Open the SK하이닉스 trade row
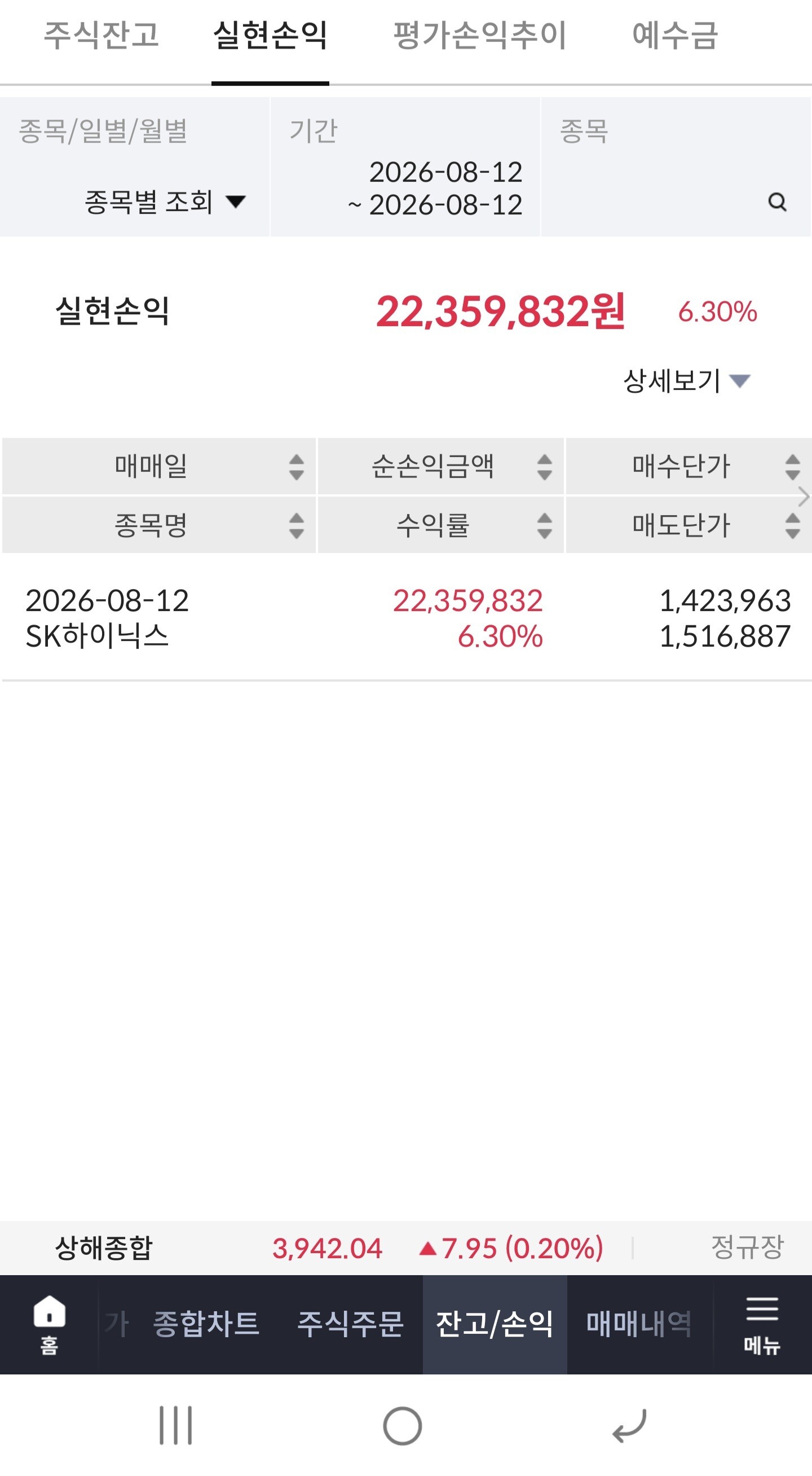 (x=406, y=618)
